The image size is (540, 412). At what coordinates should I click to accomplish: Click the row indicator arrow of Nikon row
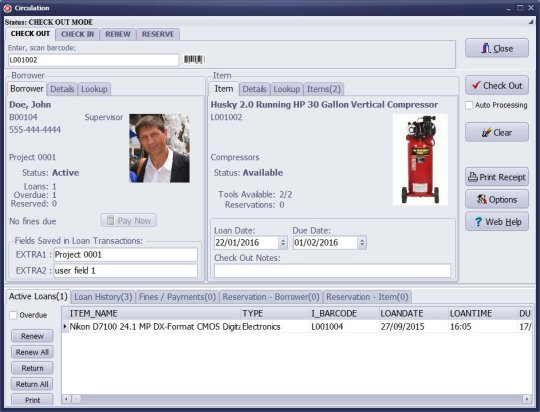click(x=65, y=326)
